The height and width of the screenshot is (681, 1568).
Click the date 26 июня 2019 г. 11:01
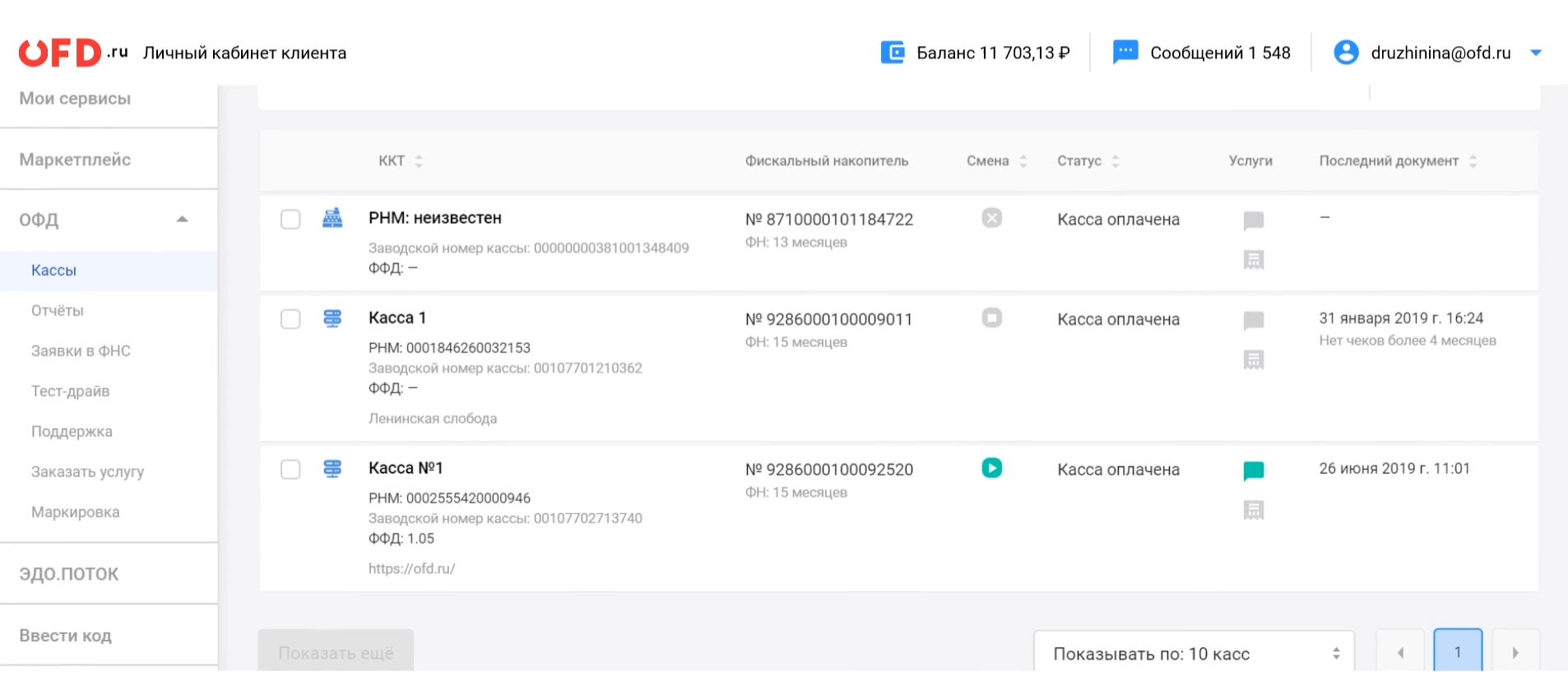(x=1394, y=469)
